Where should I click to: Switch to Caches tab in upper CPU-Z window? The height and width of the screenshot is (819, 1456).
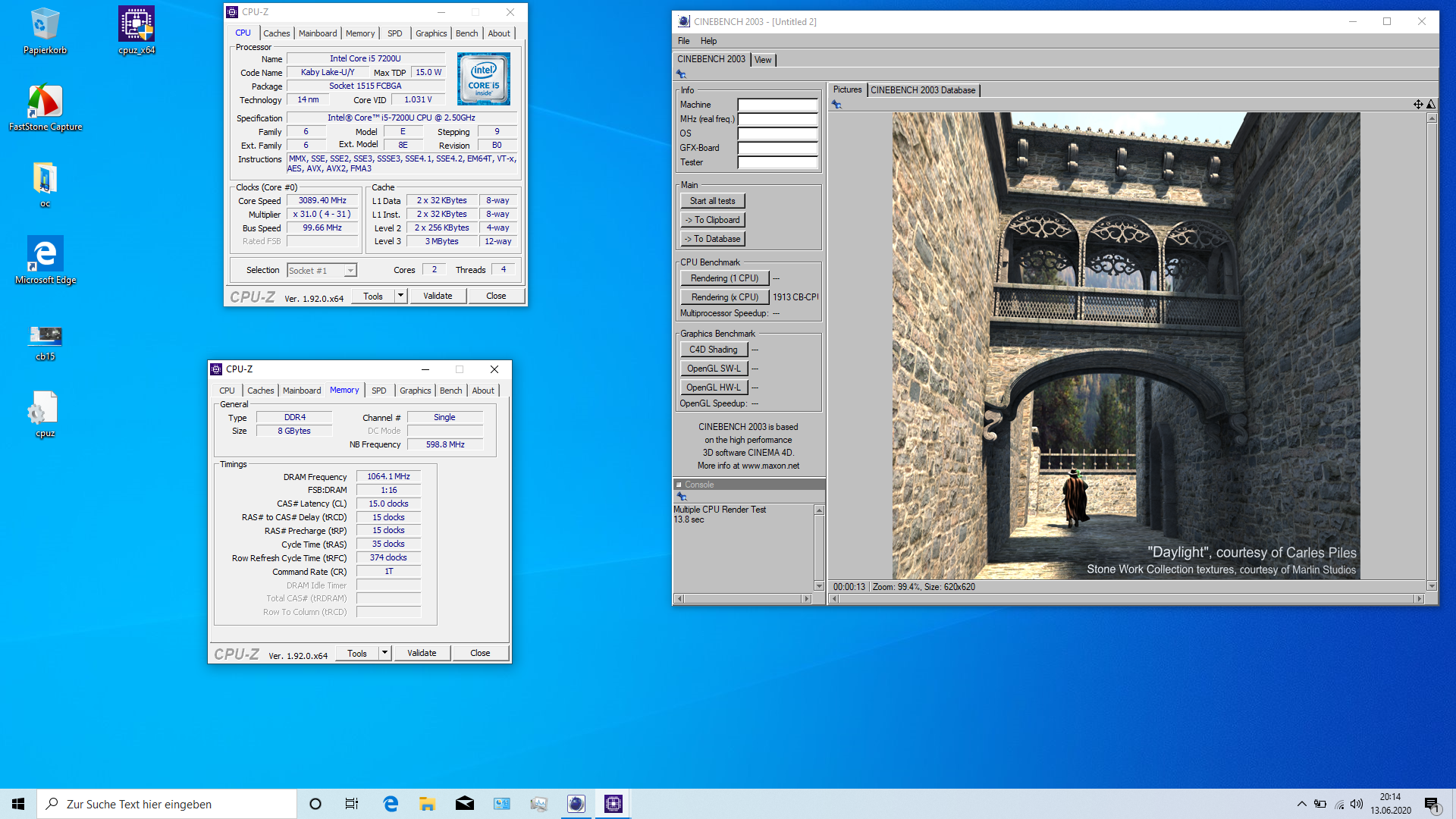coord(276,33)
